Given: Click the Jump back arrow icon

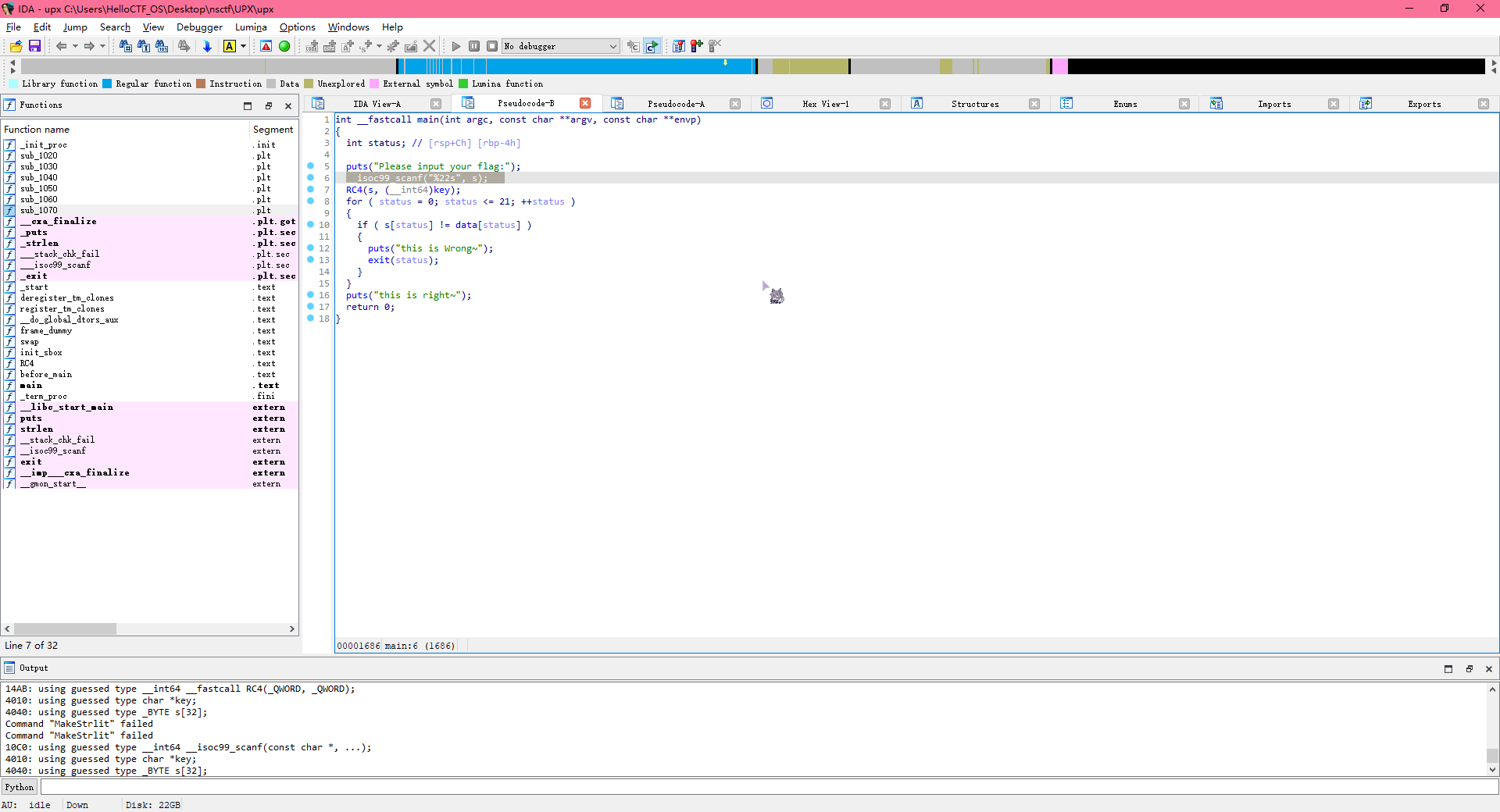Looking at the screenshot, I should [61, 47].
